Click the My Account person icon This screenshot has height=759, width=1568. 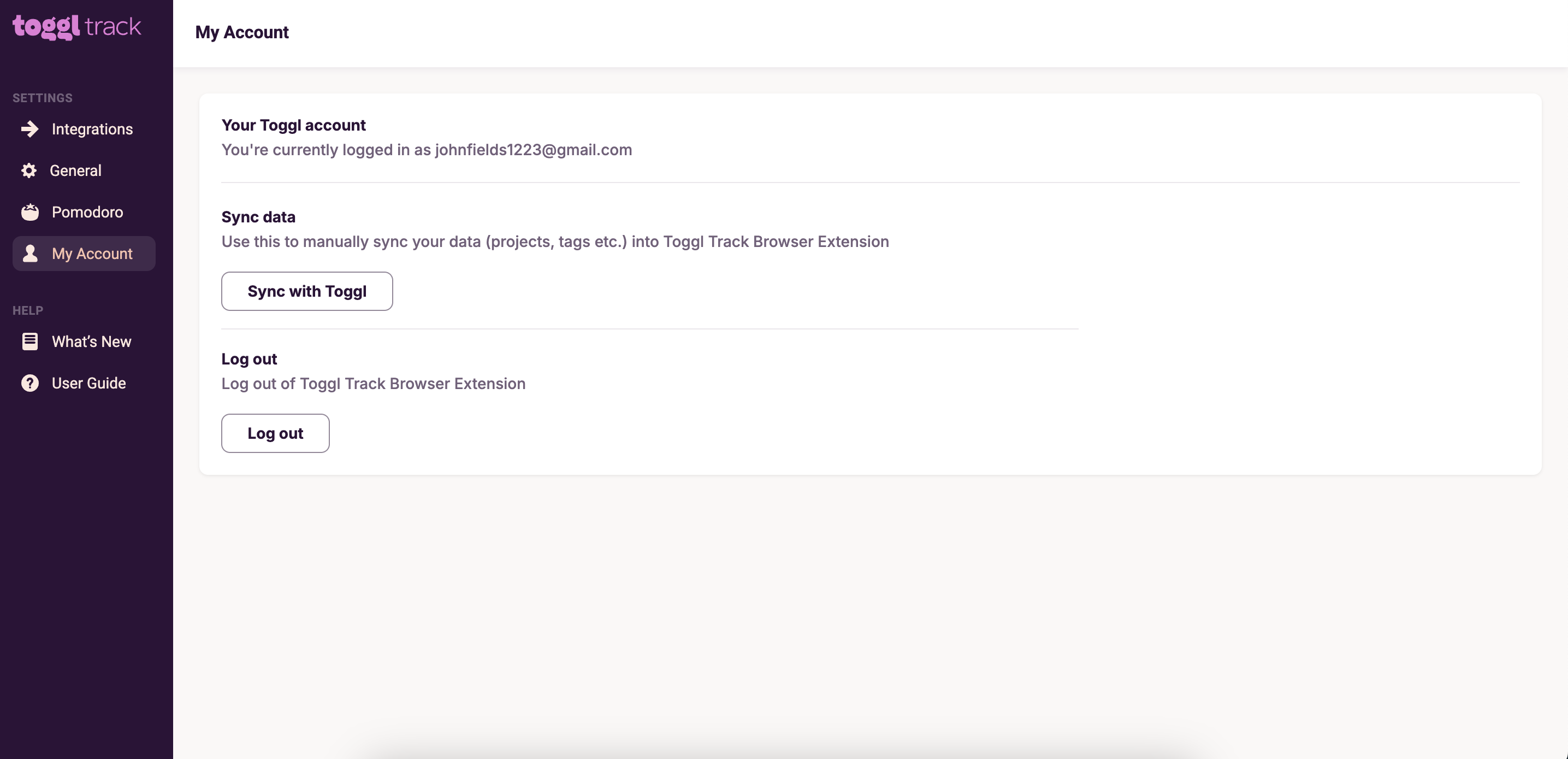click(x=30, y=254)
